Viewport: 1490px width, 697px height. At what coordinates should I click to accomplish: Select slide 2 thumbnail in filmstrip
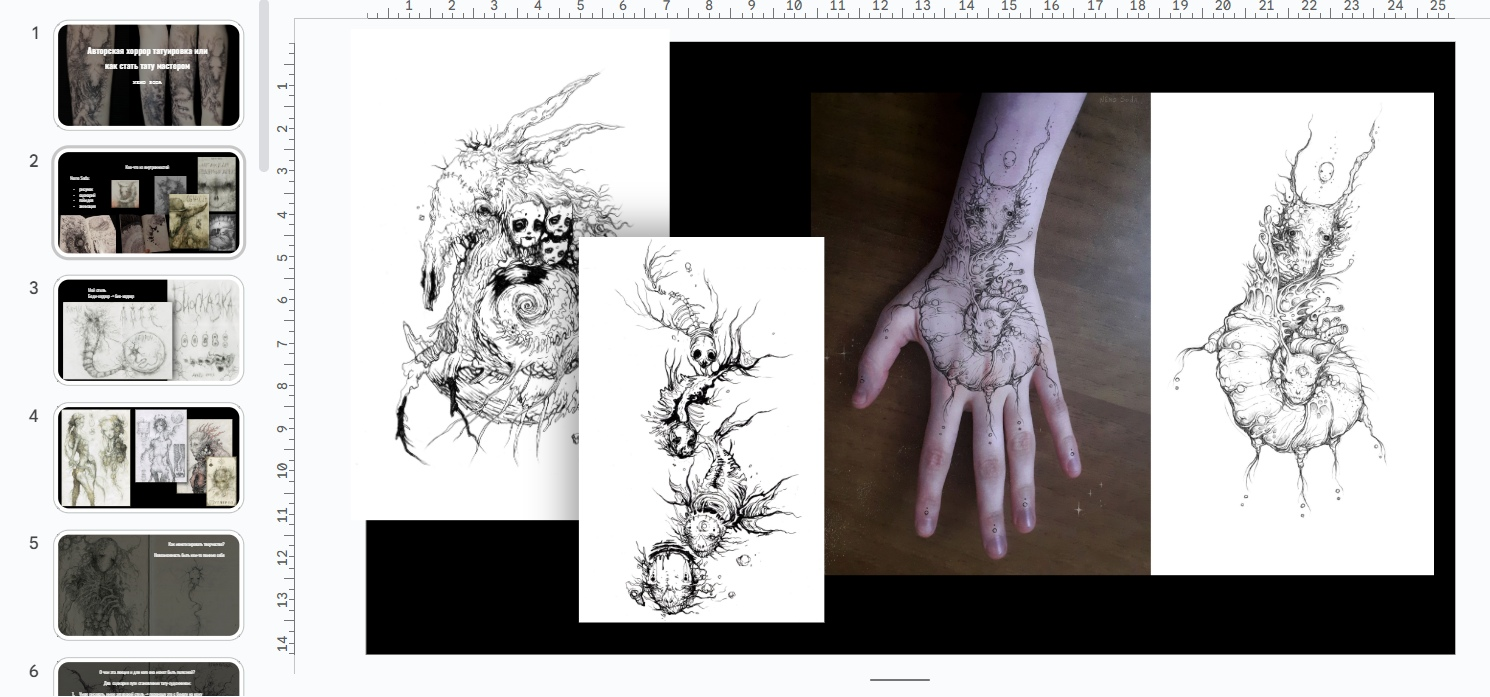148,203
